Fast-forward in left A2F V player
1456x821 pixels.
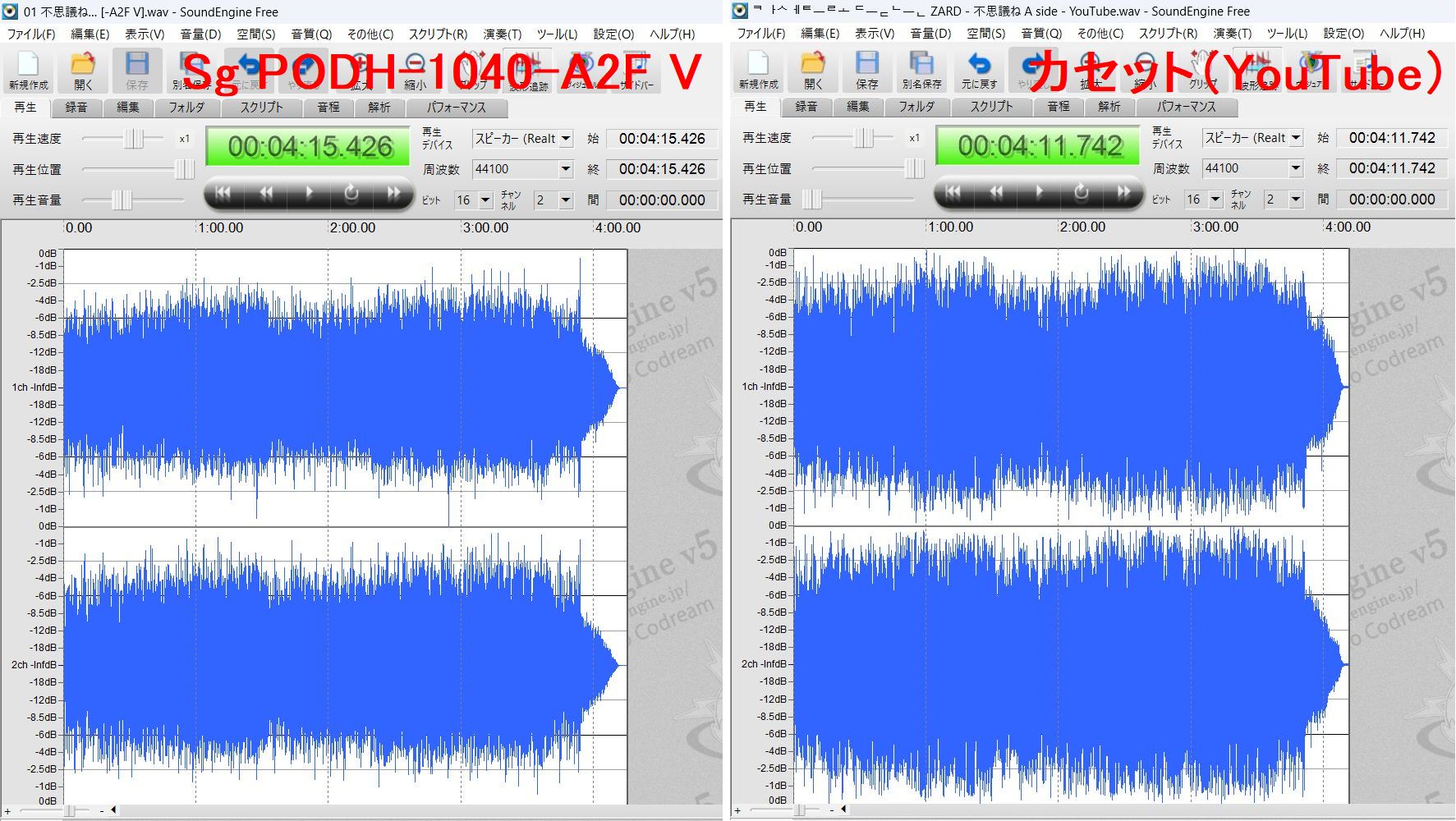coord(394,193)
